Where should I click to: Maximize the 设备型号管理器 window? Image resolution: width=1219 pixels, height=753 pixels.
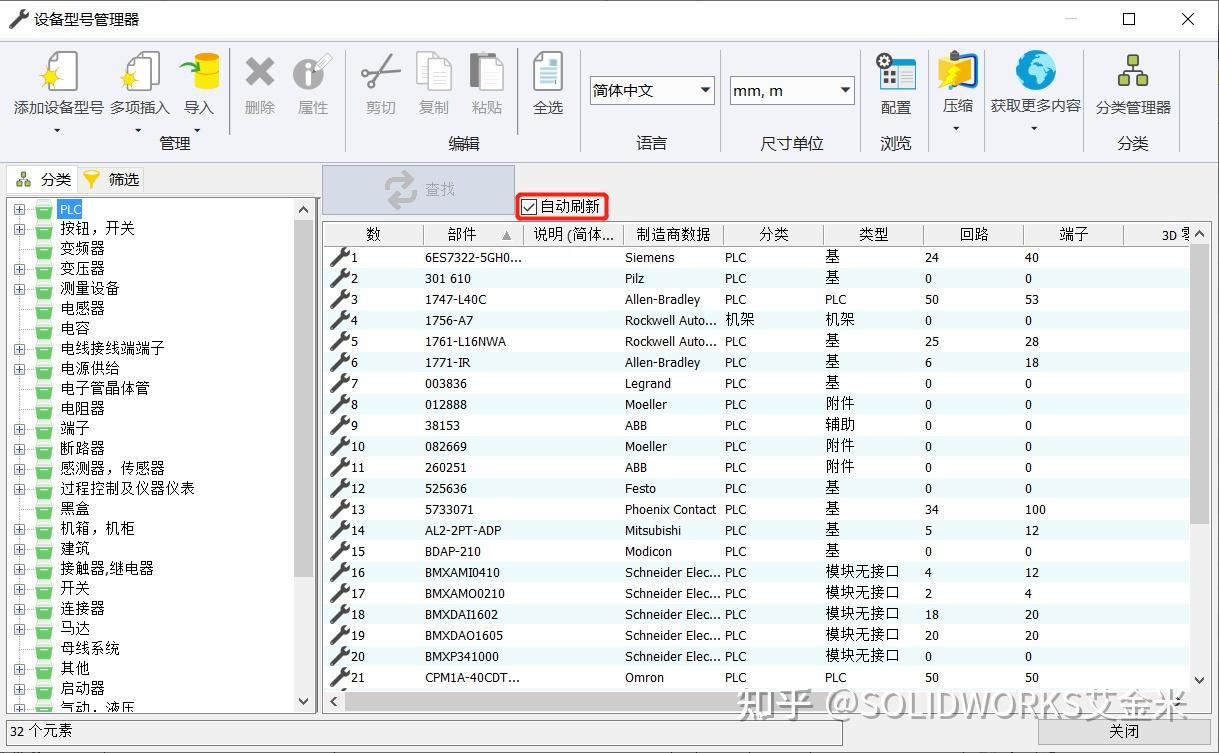[x=1129, y=19]
